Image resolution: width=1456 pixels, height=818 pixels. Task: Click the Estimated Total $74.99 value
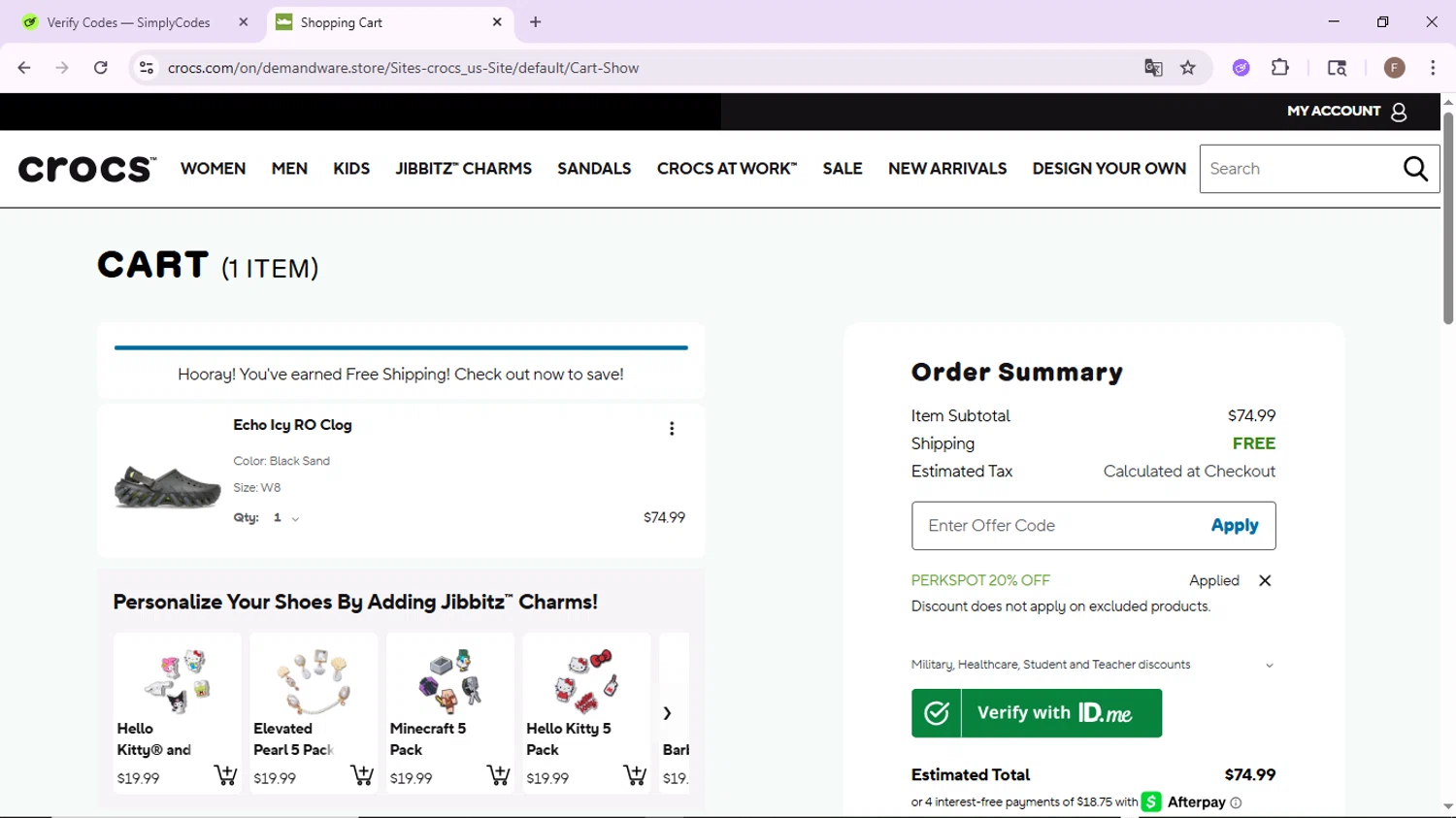click(x=1250, y=774)
